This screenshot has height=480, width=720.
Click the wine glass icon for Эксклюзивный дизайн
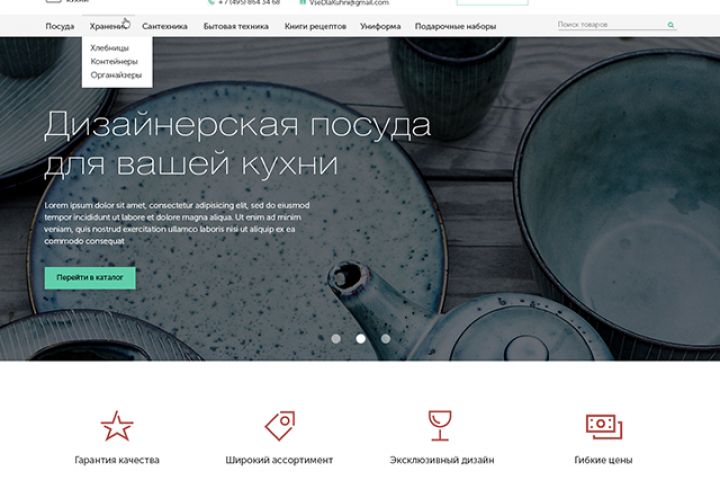(x=440, y=426)
